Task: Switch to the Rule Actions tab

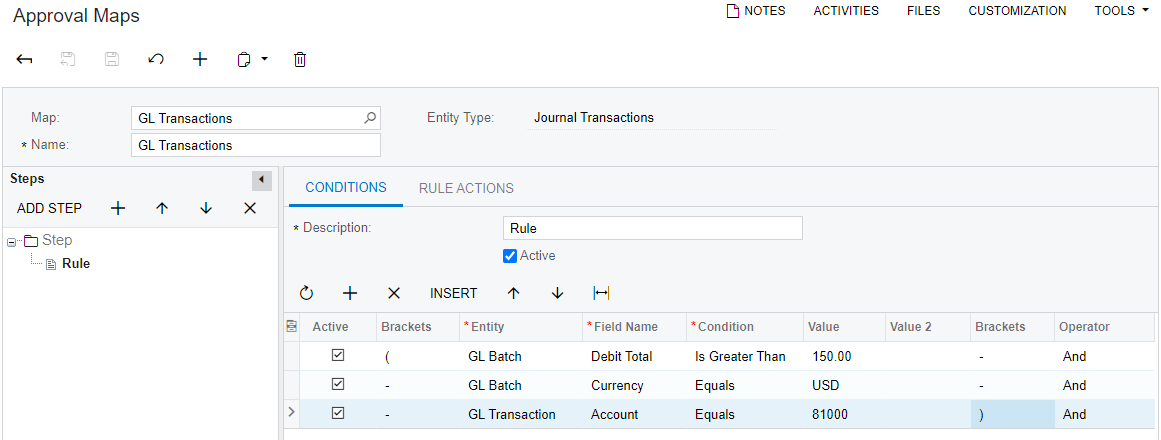Action: tap(466, 188)
